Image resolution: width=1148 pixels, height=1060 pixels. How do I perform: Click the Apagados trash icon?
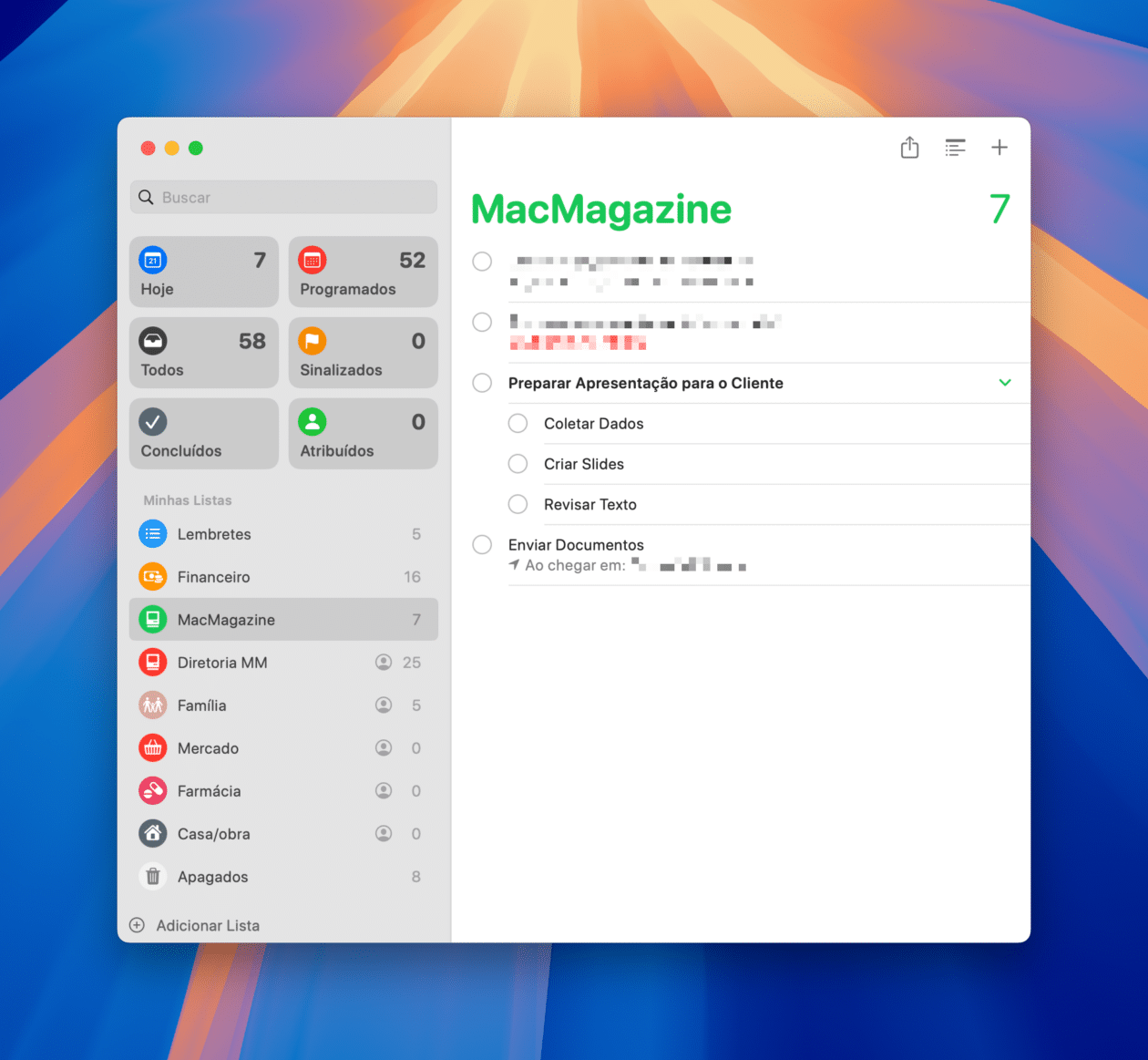[152, 876]
